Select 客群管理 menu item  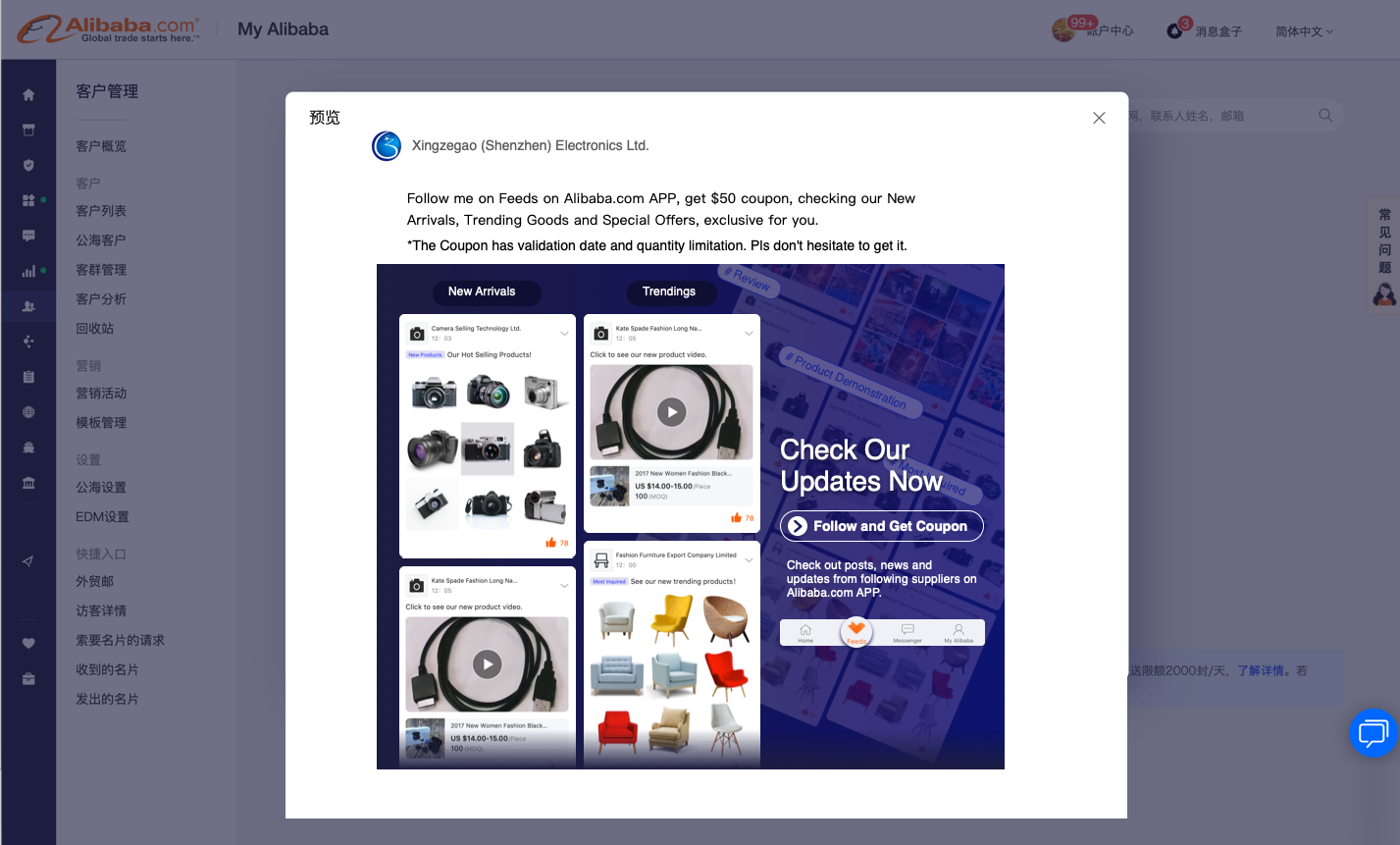[x=101, y=270]
